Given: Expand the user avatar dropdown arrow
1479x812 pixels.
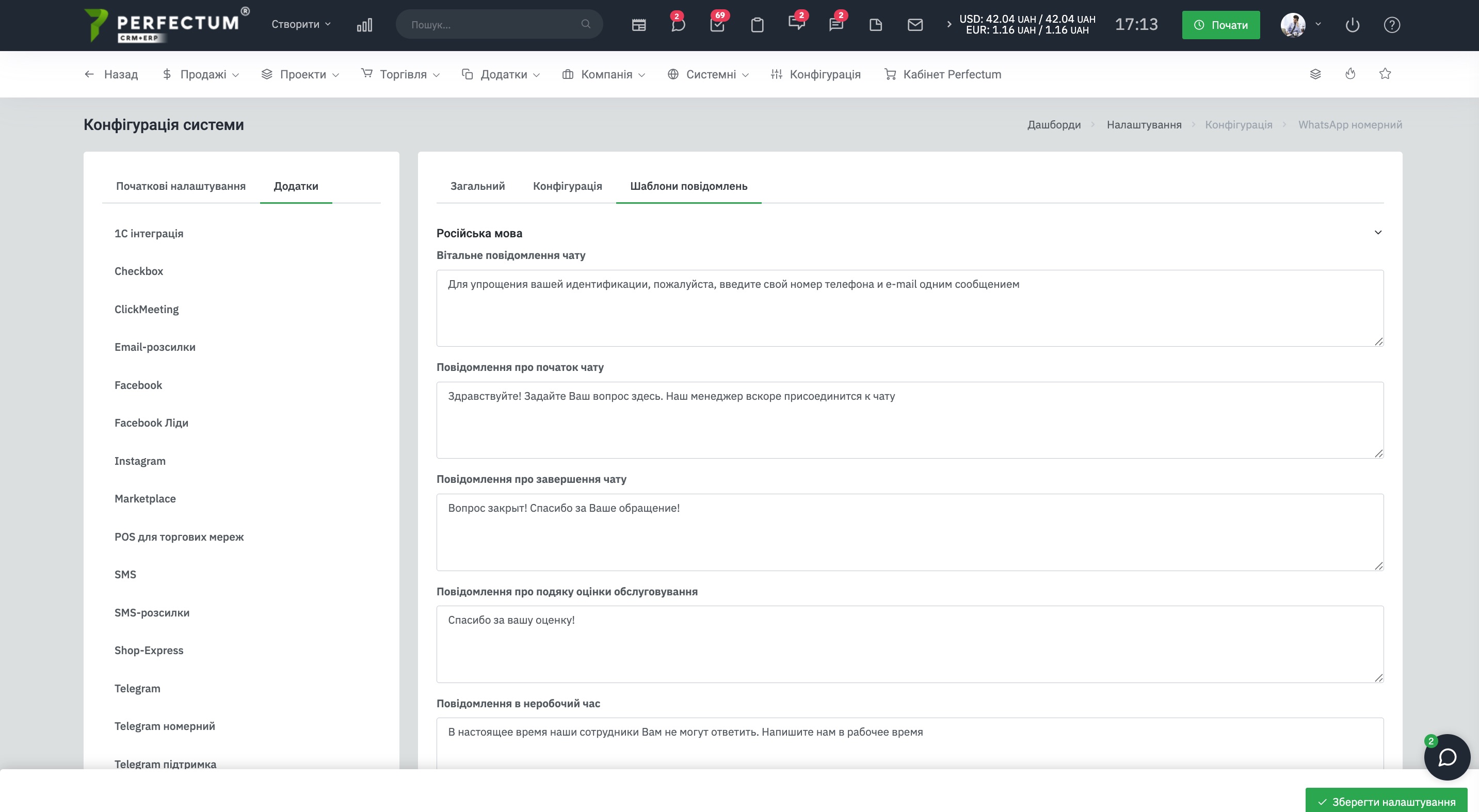Looking at the screenshot, I should 1318,24.
